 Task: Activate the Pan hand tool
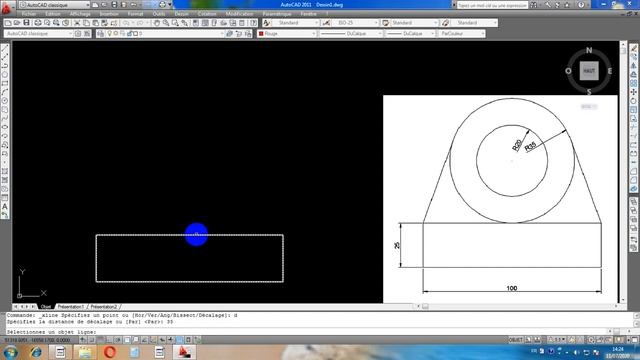click(157, 23)
